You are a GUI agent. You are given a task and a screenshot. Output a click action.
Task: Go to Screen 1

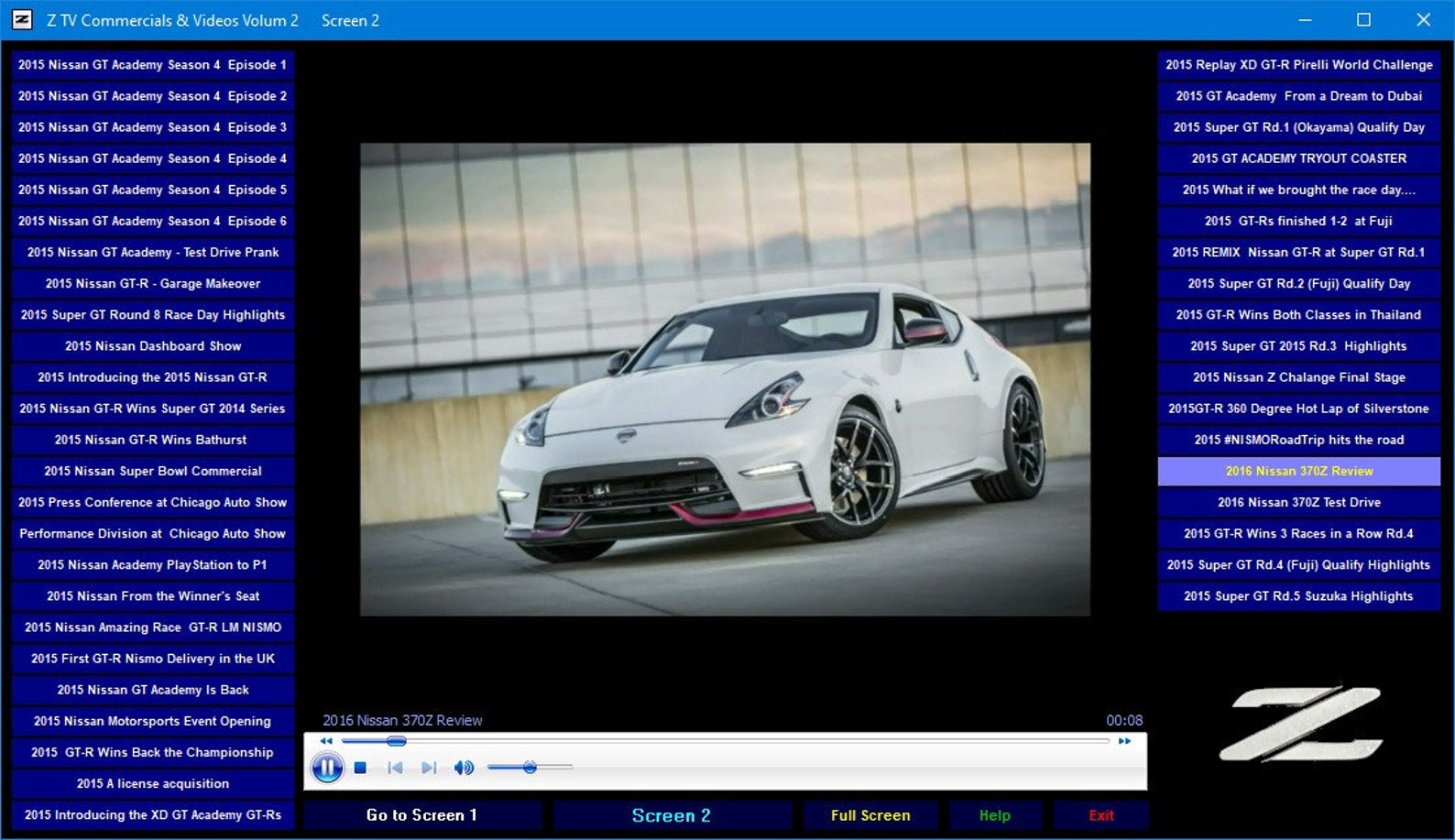pyautogui.click(x=422, y=815)
